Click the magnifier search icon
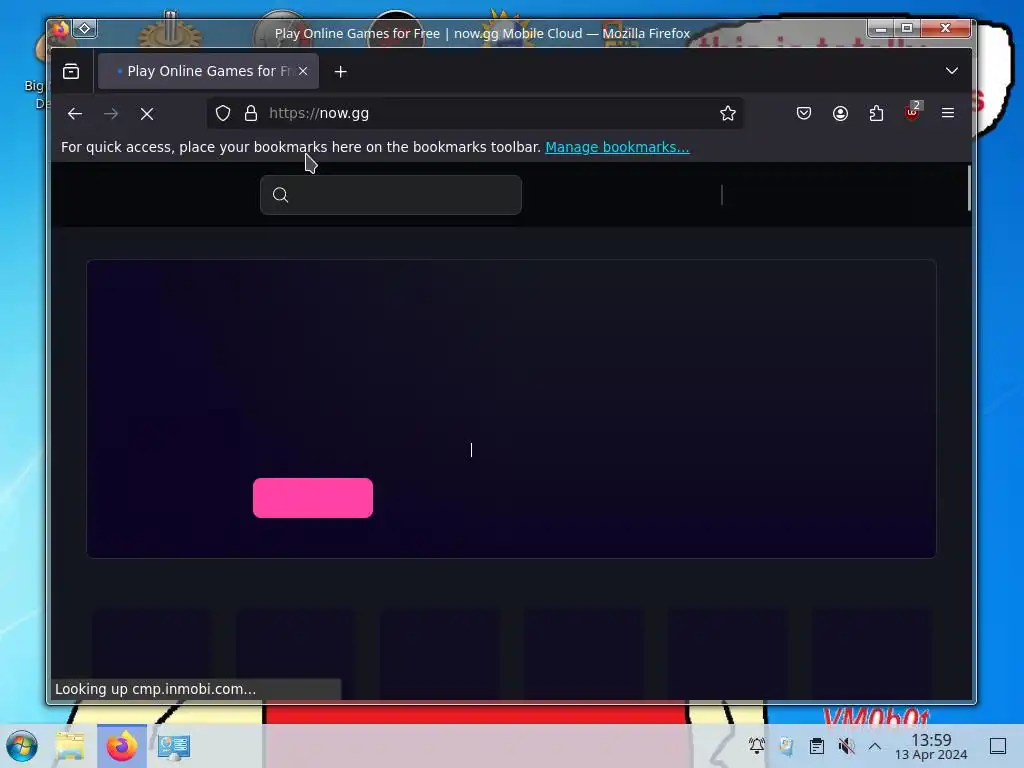Image resolution: width=1024 pixels, height=768 pixels. pyautogui.click(x=281, y=195)
